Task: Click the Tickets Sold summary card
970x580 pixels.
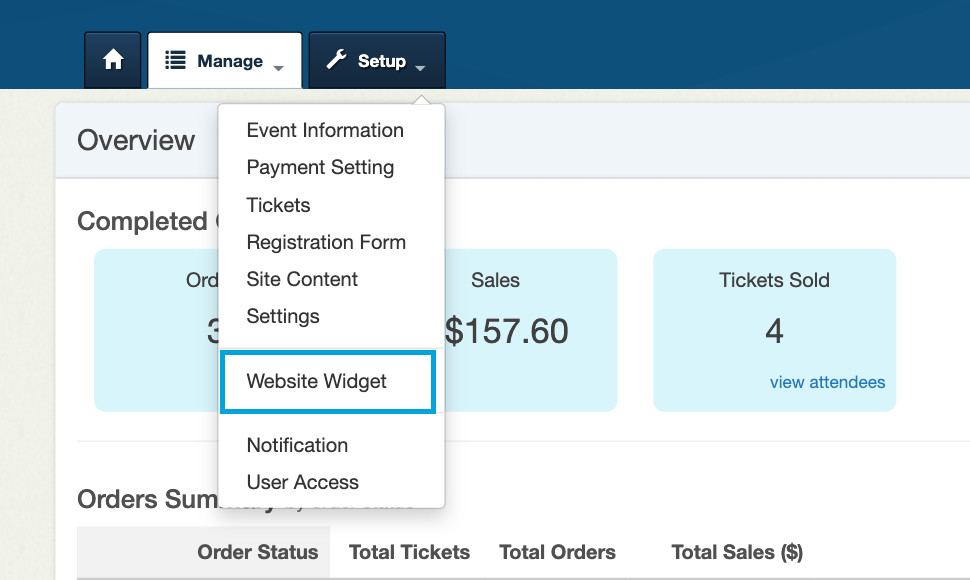Action: click(x=775, y=330)
